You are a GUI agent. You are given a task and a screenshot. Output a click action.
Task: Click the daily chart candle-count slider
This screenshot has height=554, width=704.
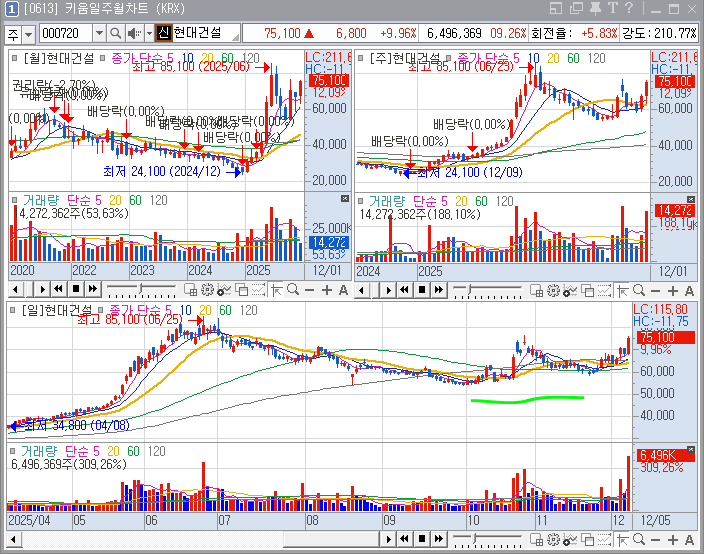(x=488, y=539)
